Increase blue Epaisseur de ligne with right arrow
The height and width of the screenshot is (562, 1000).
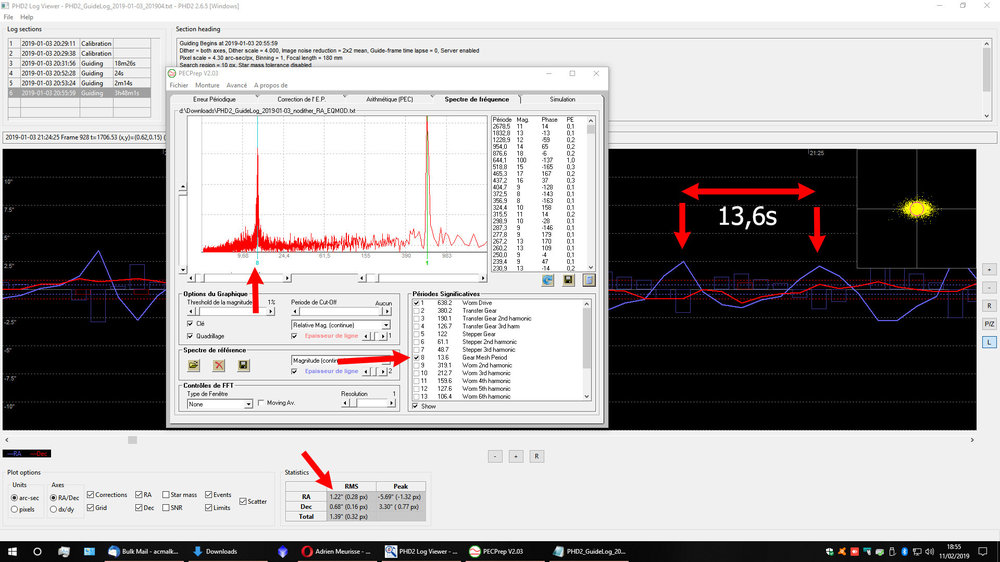(x=383, y=371)
